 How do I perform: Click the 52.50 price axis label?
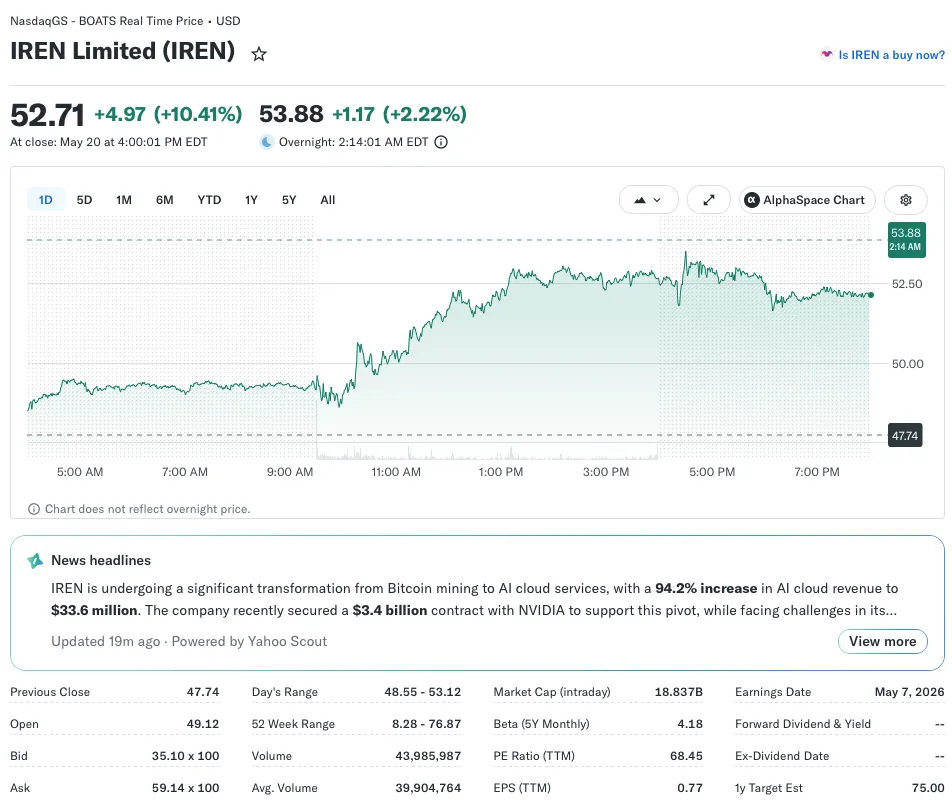tap(907, 284)
